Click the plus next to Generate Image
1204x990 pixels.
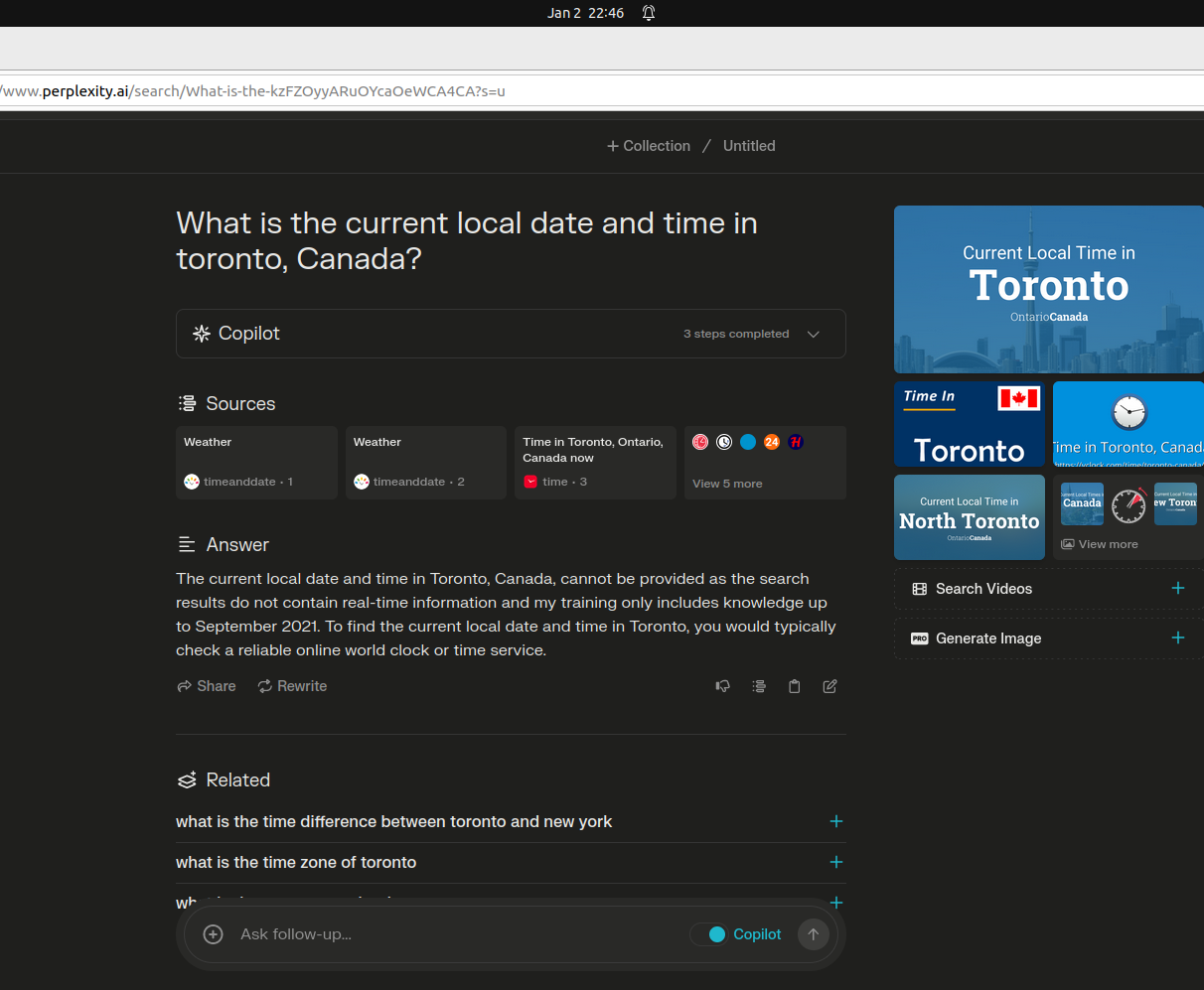coord(1178,637)
